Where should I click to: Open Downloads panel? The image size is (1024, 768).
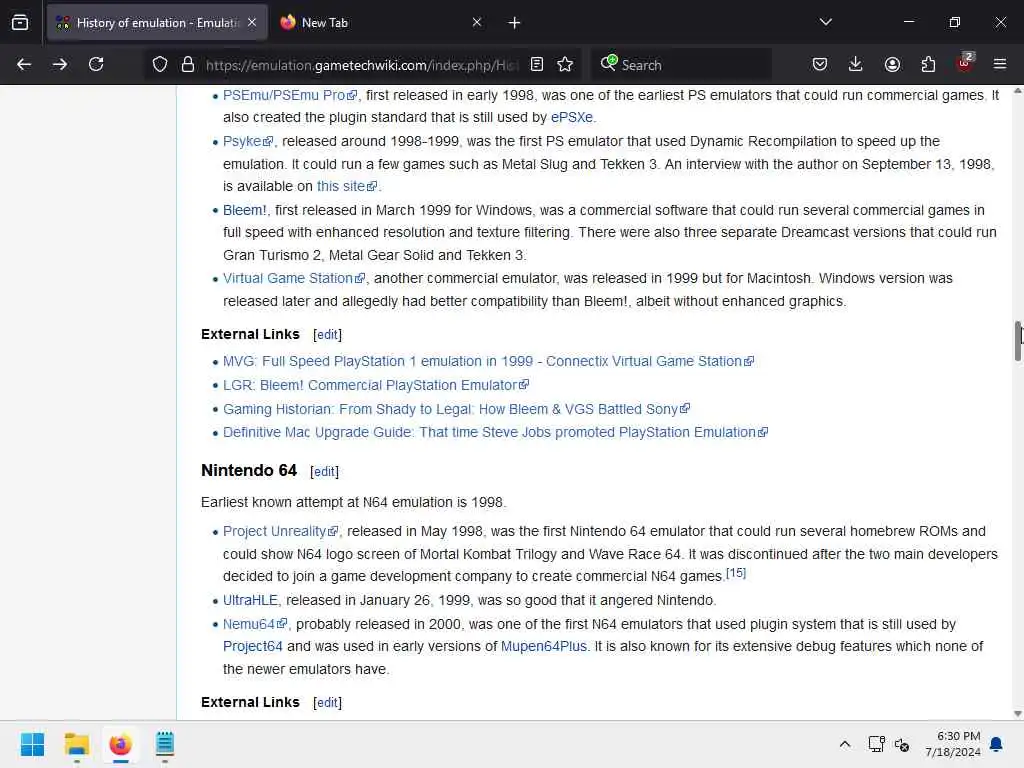[856, 64]
